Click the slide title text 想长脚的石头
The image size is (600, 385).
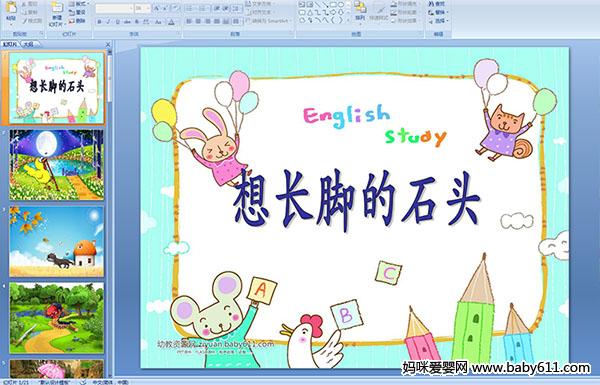[x=357, y=201]
